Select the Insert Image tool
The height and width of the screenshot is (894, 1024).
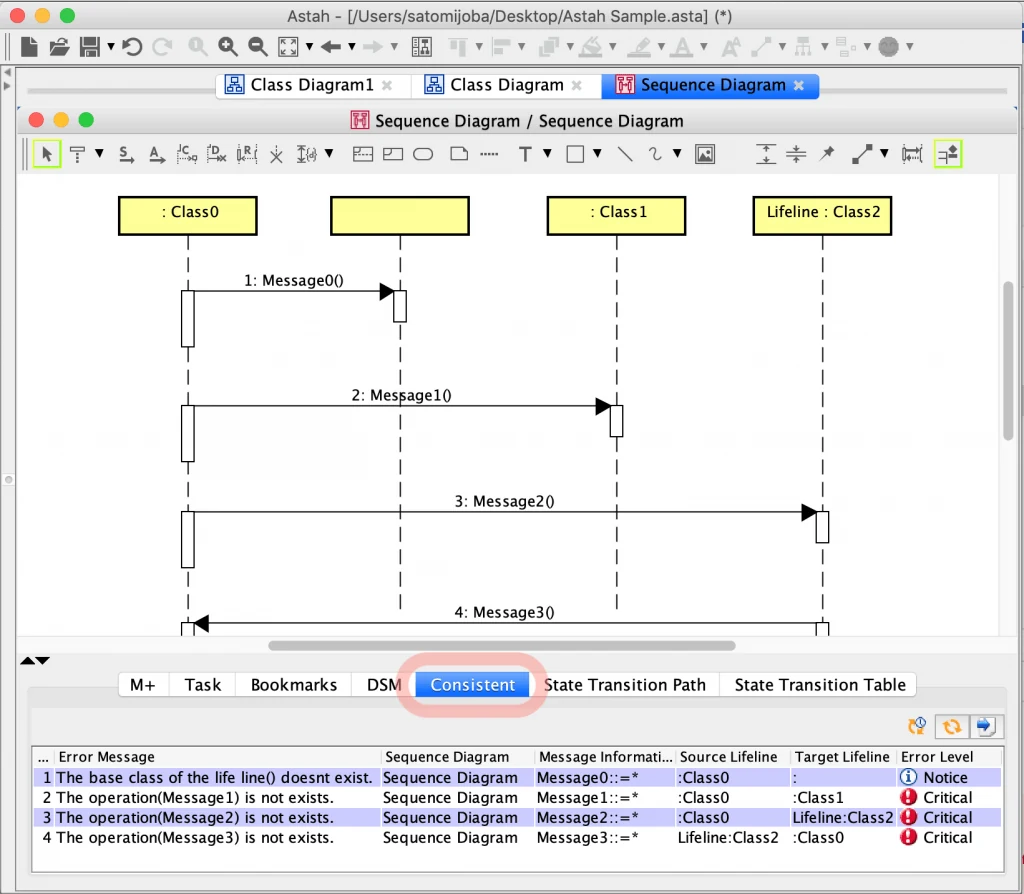click(705, 154)
